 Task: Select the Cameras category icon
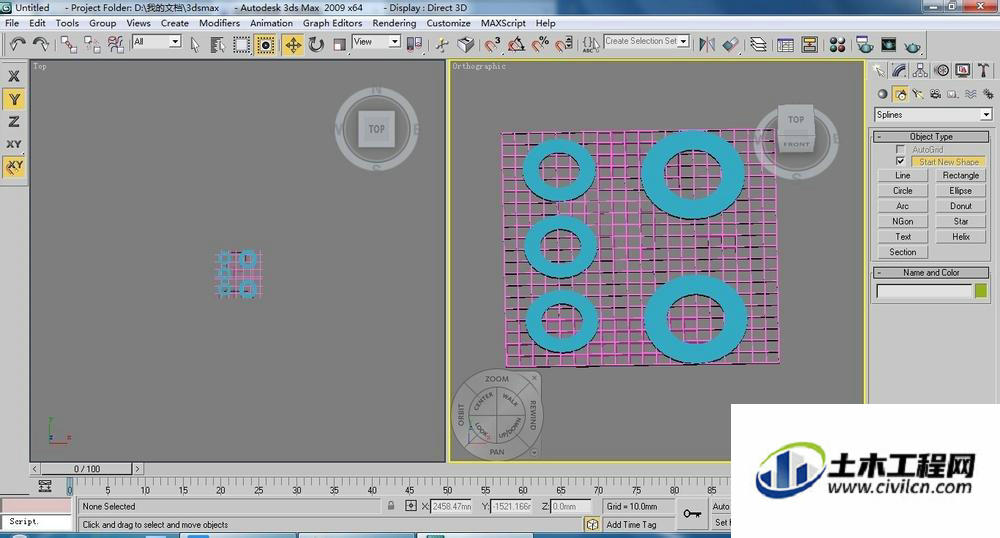point(935,94)
